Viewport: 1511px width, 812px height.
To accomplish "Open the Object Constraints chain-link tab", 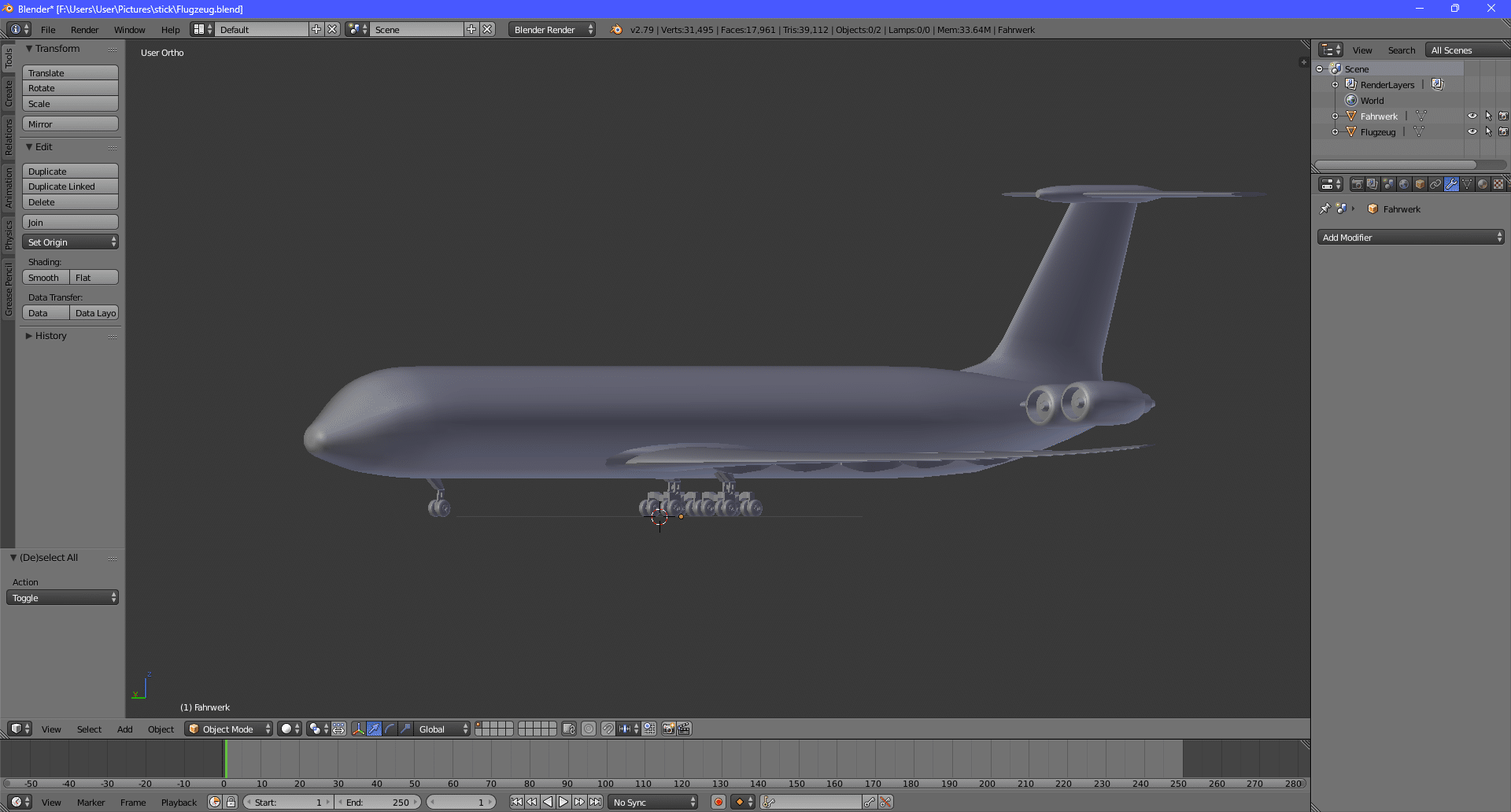I will [x=1435, y=184].
